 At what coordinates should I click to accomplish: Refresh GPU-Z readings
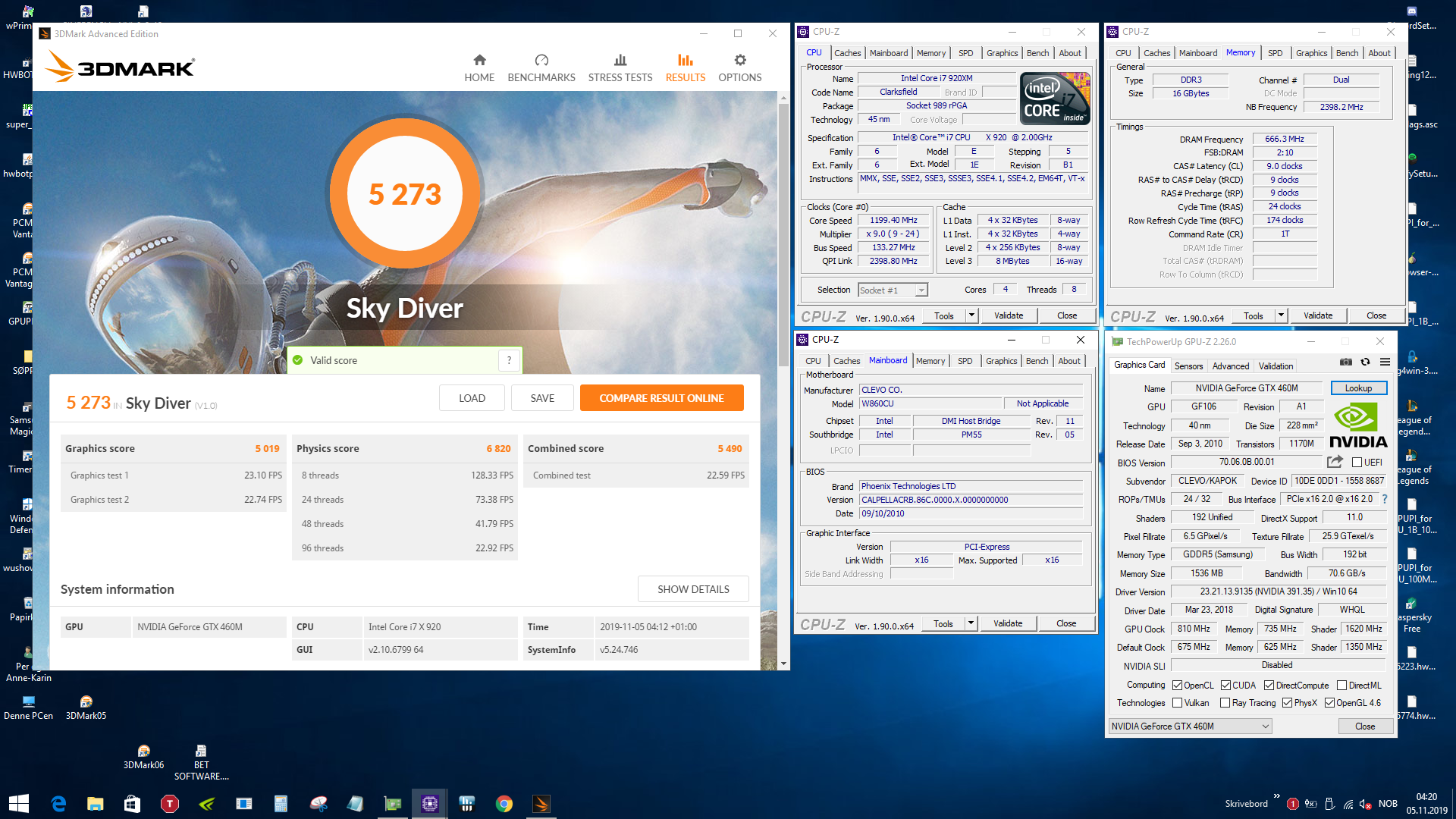[x=1365, y=362]
